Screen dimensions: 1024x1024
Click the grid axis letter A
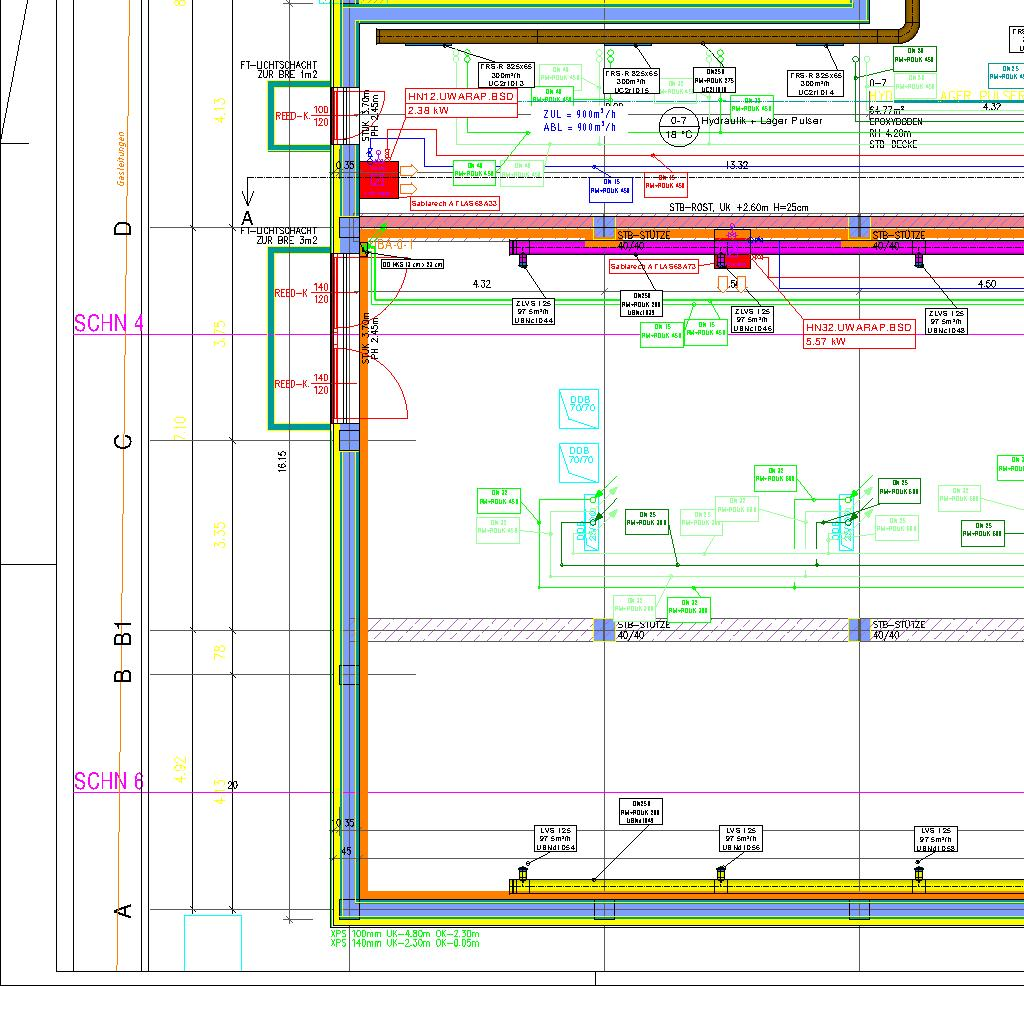123,910
